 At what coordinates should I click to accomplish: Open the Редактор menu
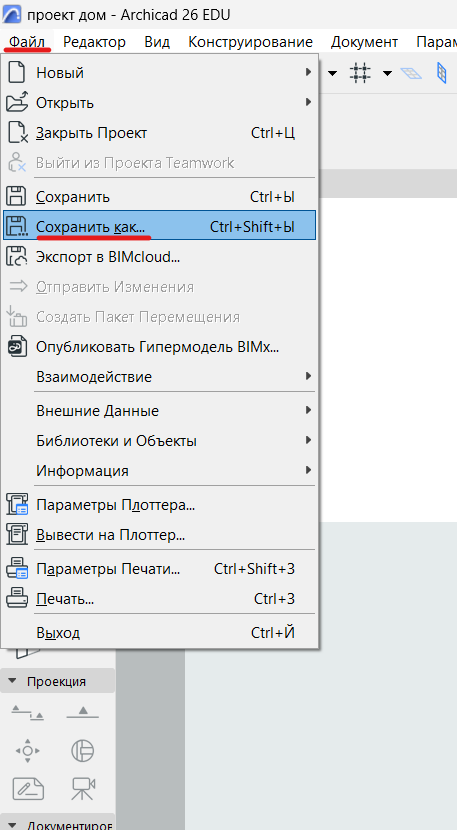pyautogui.click(x=94, y=42)
